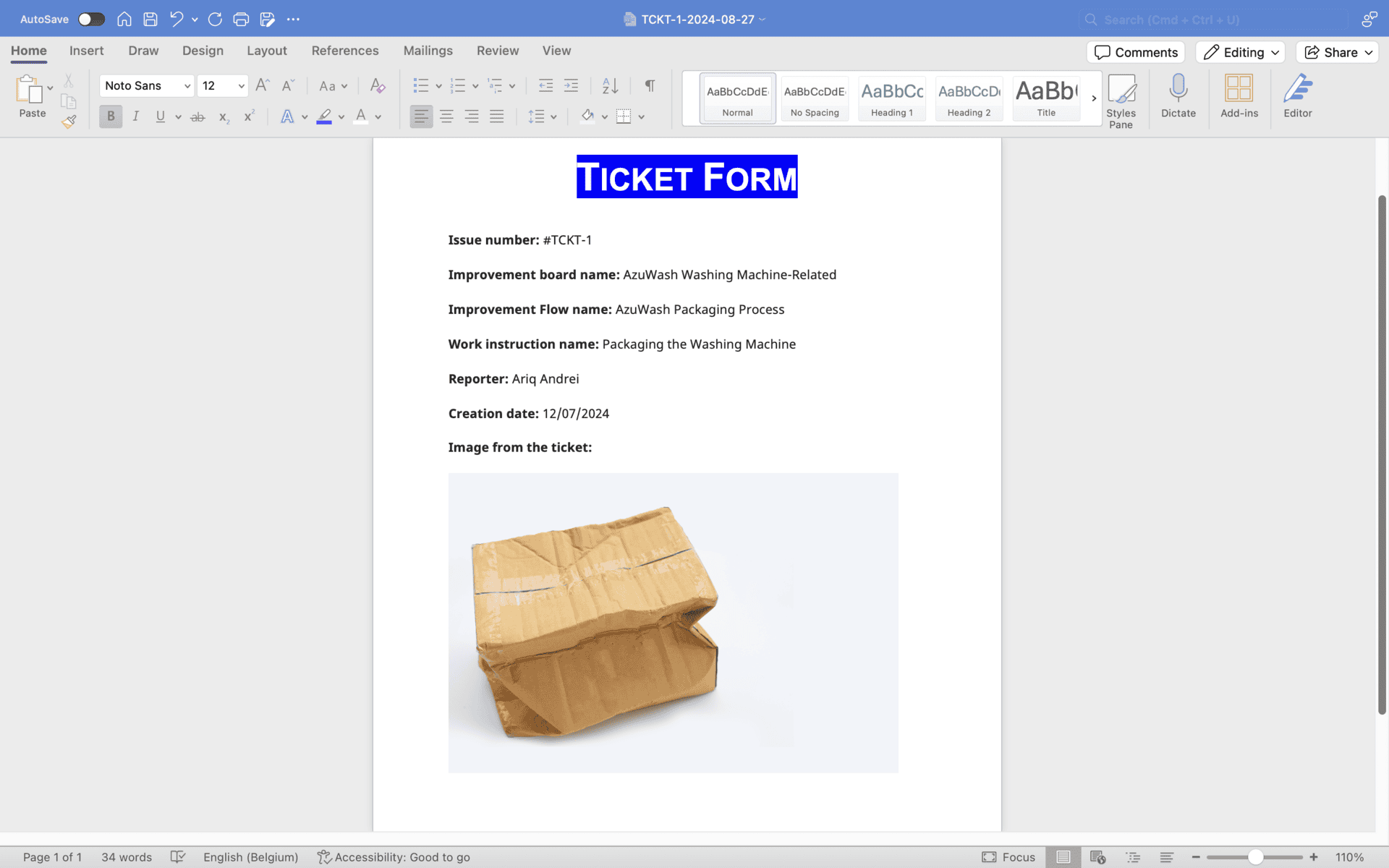Click the Clear Formatting icon
The height and width of the screenshot is (868, 1389).
(x=377, y=85)
